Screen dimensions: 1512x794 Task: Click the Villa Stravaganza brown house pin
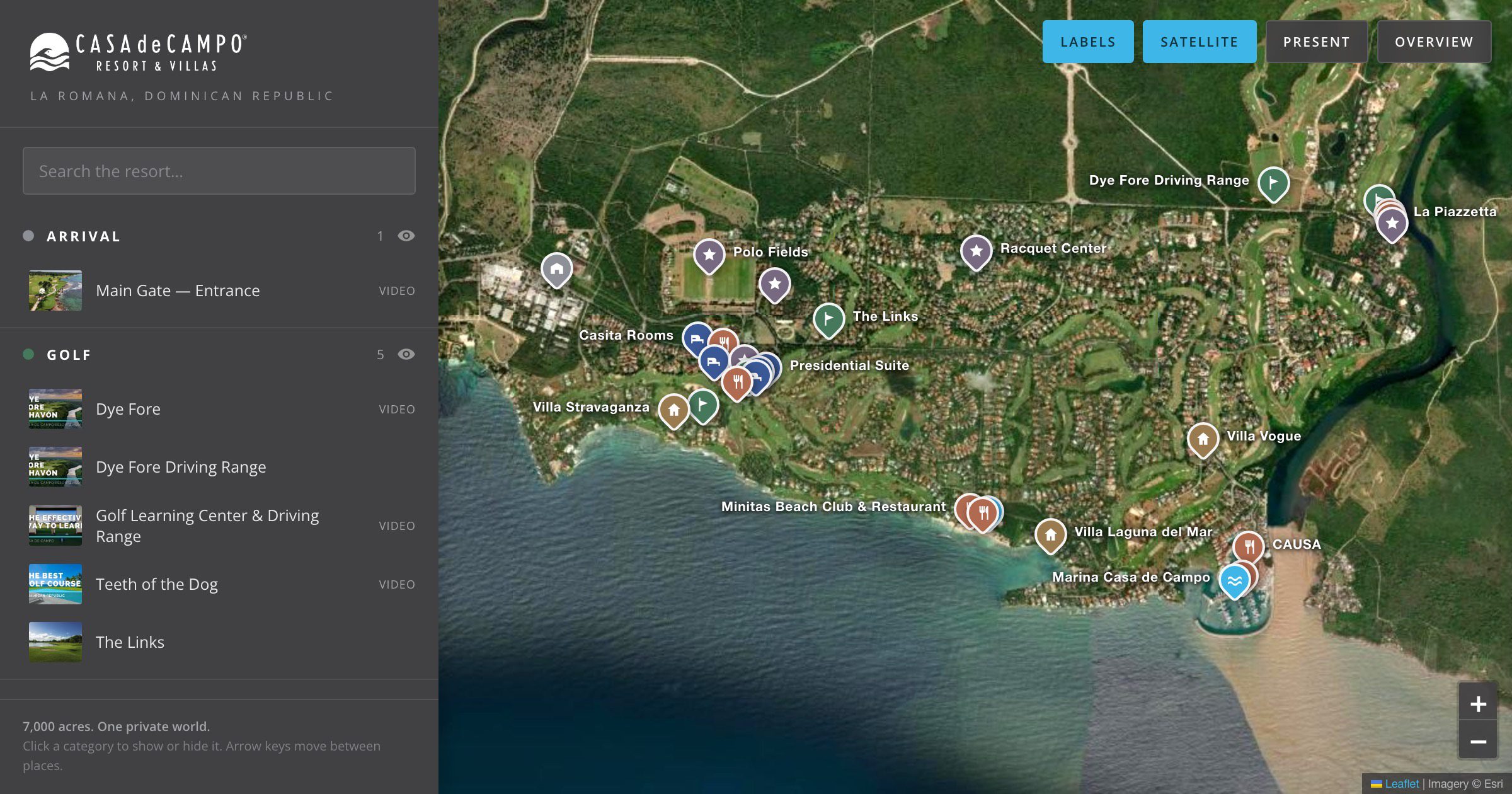click(674, 410)
